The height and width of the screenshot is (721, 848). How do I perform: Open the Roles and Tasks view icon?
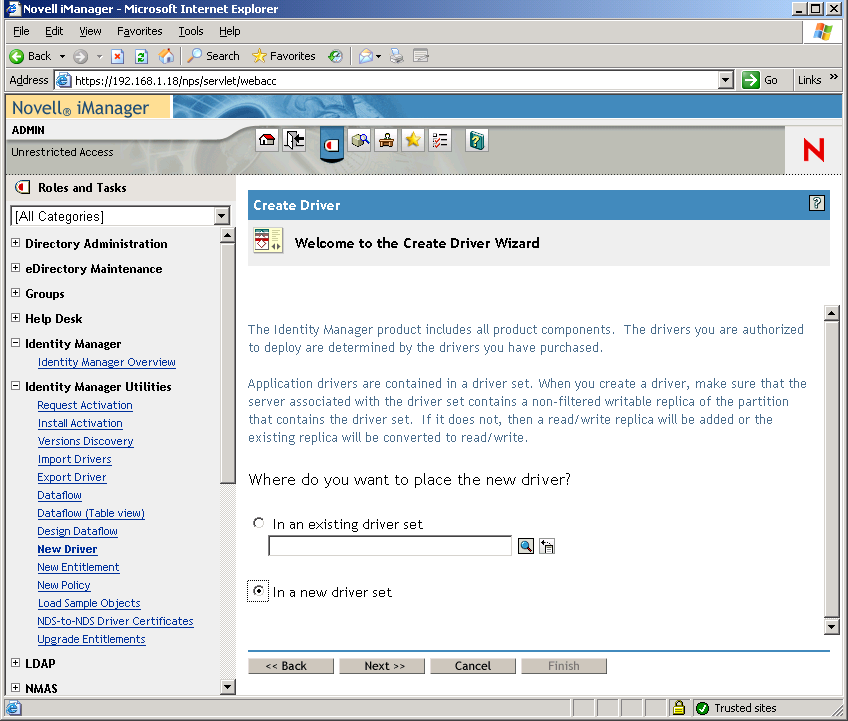331,143
